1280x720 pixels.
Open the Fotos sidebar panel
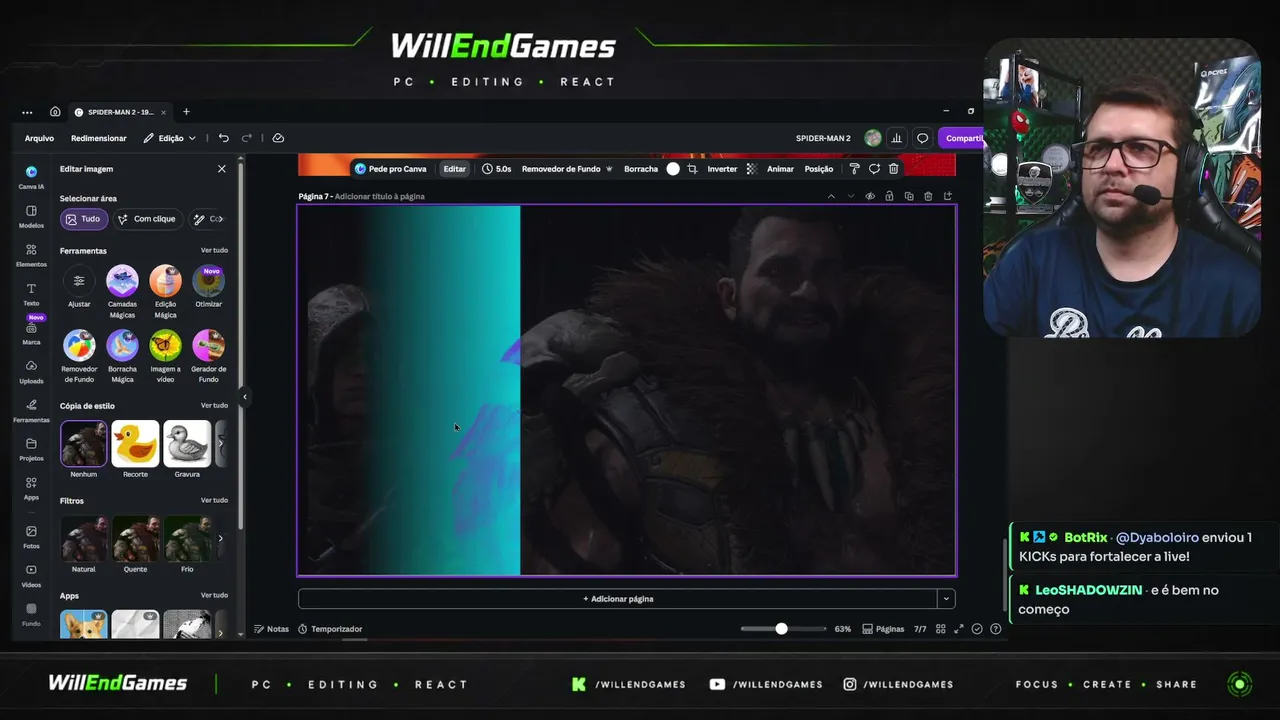pos(31,537)
